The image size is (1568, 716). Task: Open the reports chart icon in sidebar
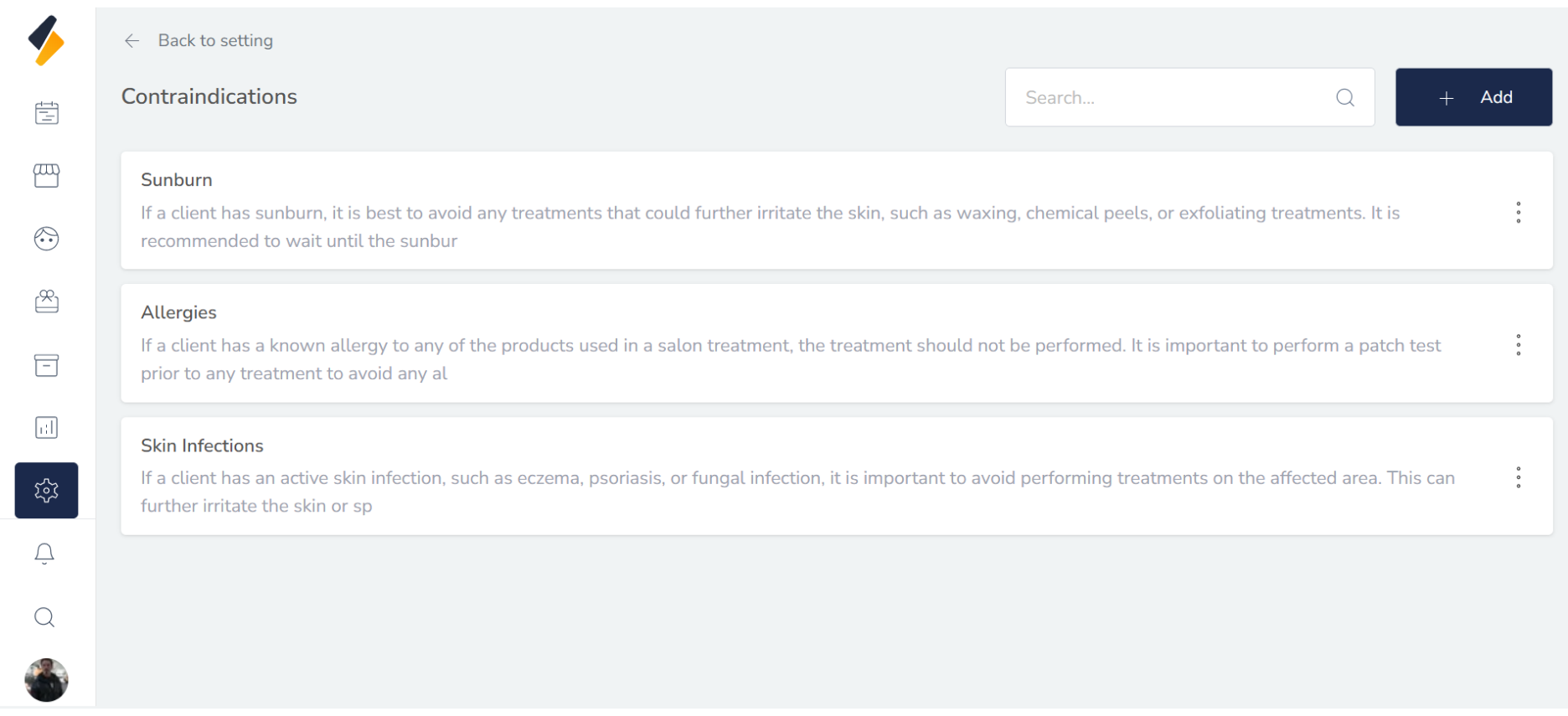pyautogui.click(x=47, y=428)
